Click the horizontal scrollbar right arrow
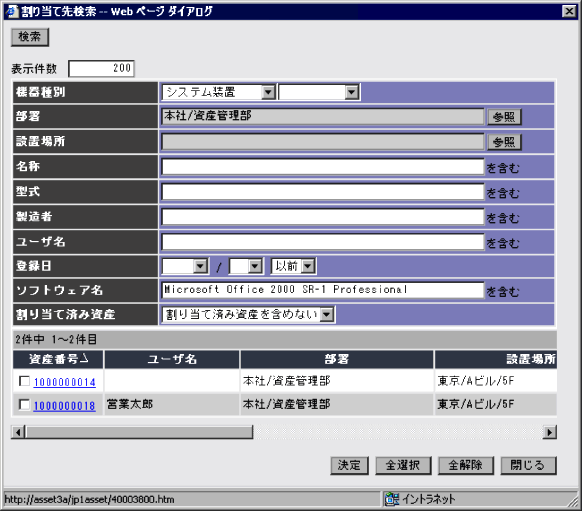This screenshot has height=511, width=582. tap(550, 432)
